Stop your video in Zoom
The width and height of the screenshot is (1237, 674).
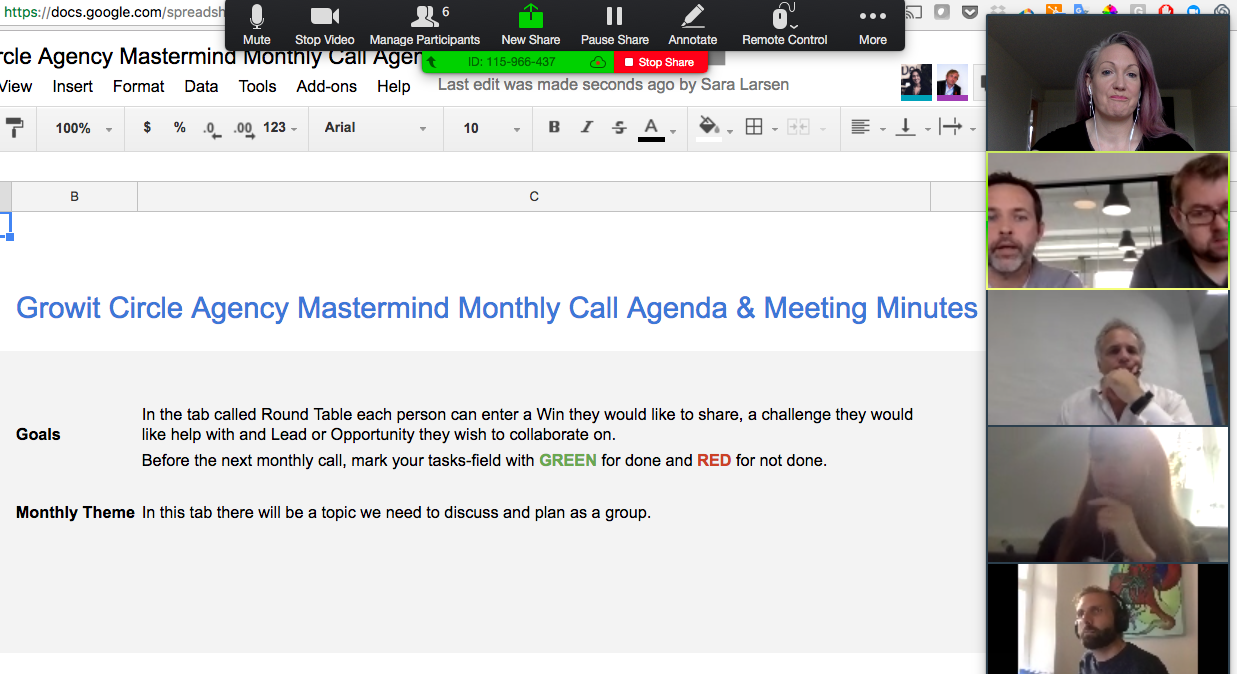click(x=323, y=25)
